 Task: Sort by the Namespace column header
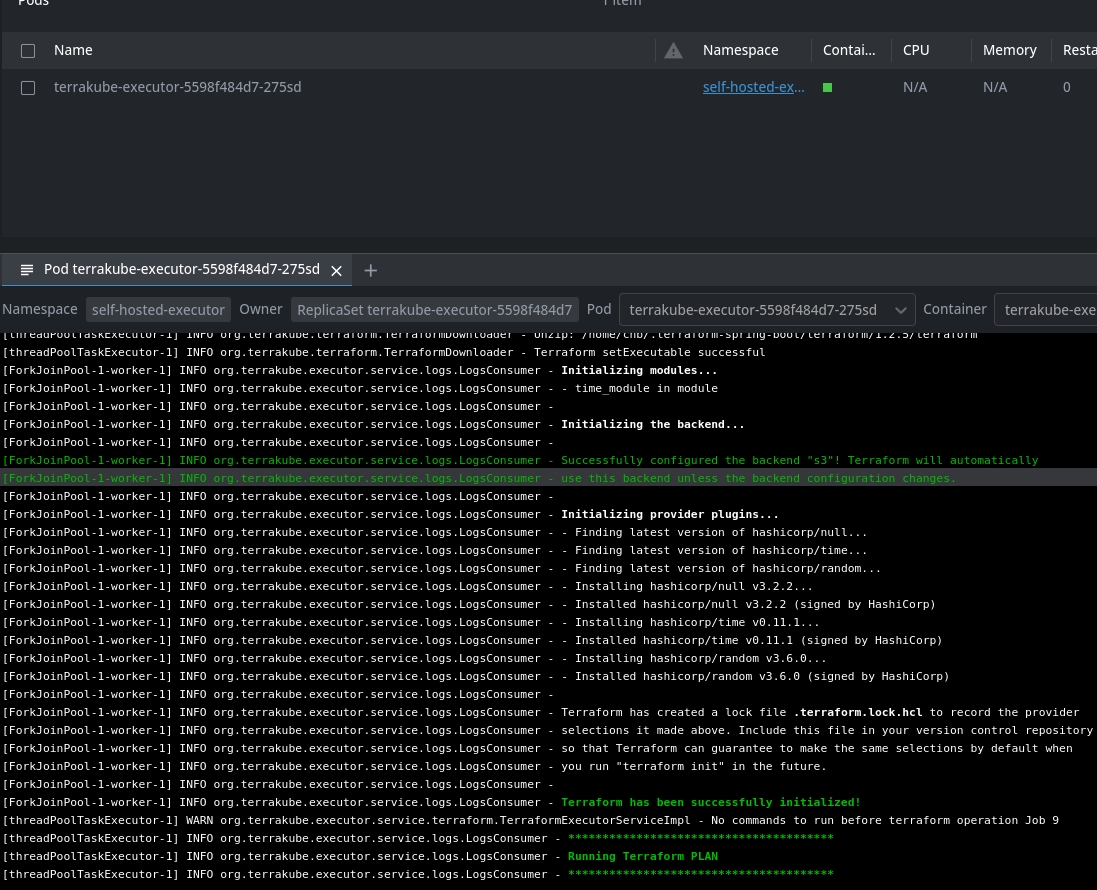[740, 50]
